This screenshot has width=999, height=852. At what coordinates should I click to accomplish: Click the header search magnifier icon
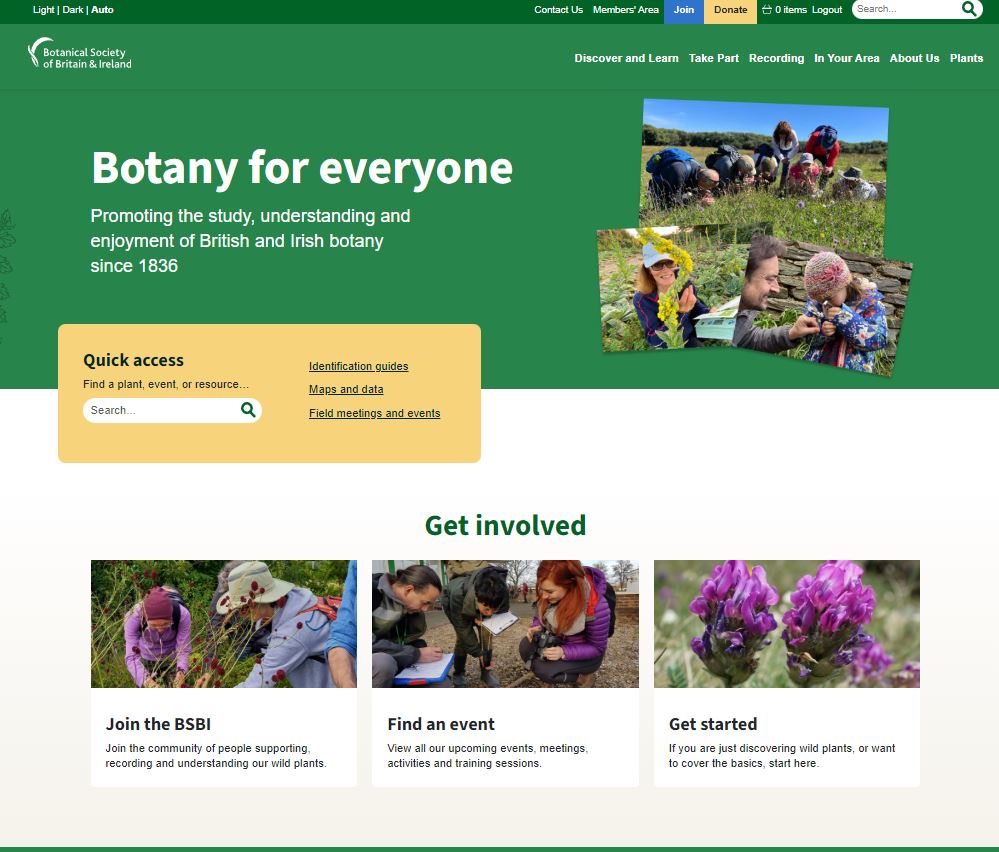pyautogui.click(x=969, y=9)
